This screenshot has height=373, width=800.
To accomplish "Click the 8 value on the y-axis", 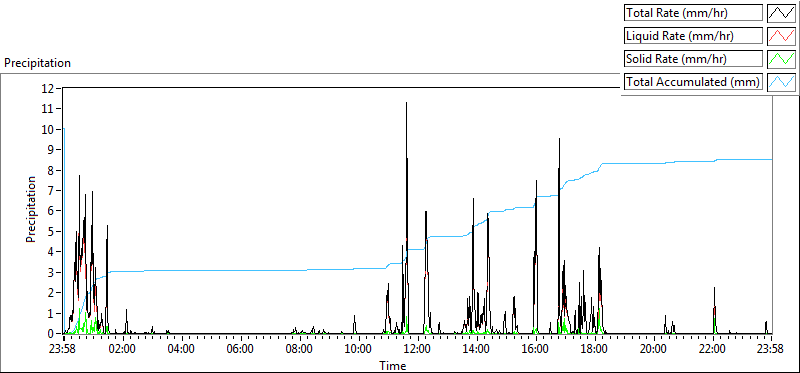I will click(52, 170).
